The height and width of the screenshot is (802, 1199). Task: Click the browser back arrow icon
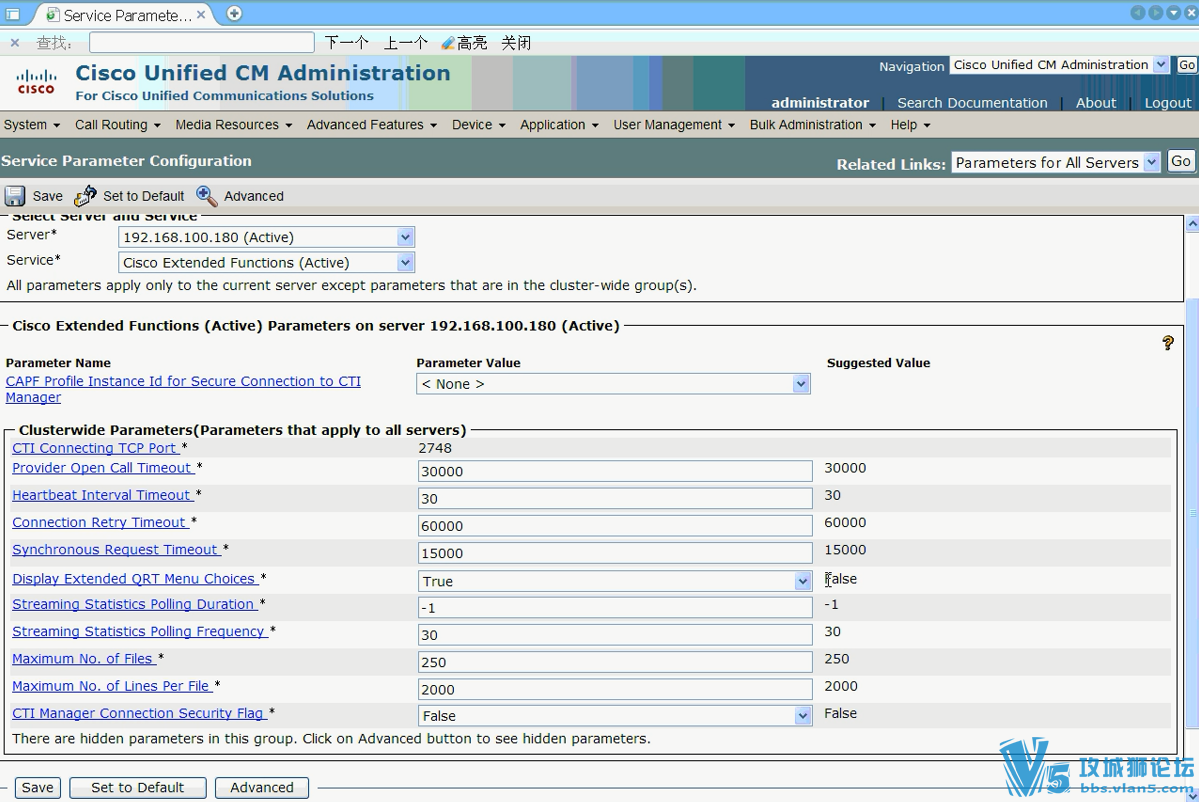pyautogui.click(x=1138, y=13)
